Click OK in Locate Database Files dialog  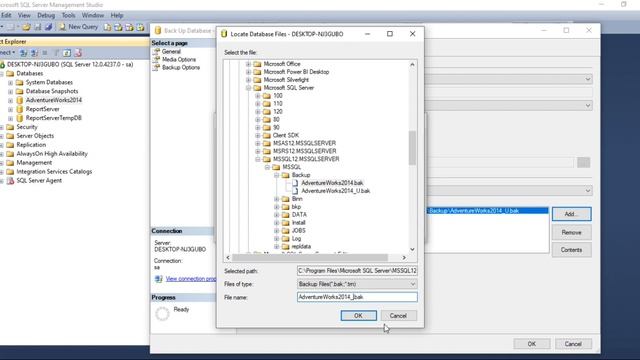[x=358, y=316]
